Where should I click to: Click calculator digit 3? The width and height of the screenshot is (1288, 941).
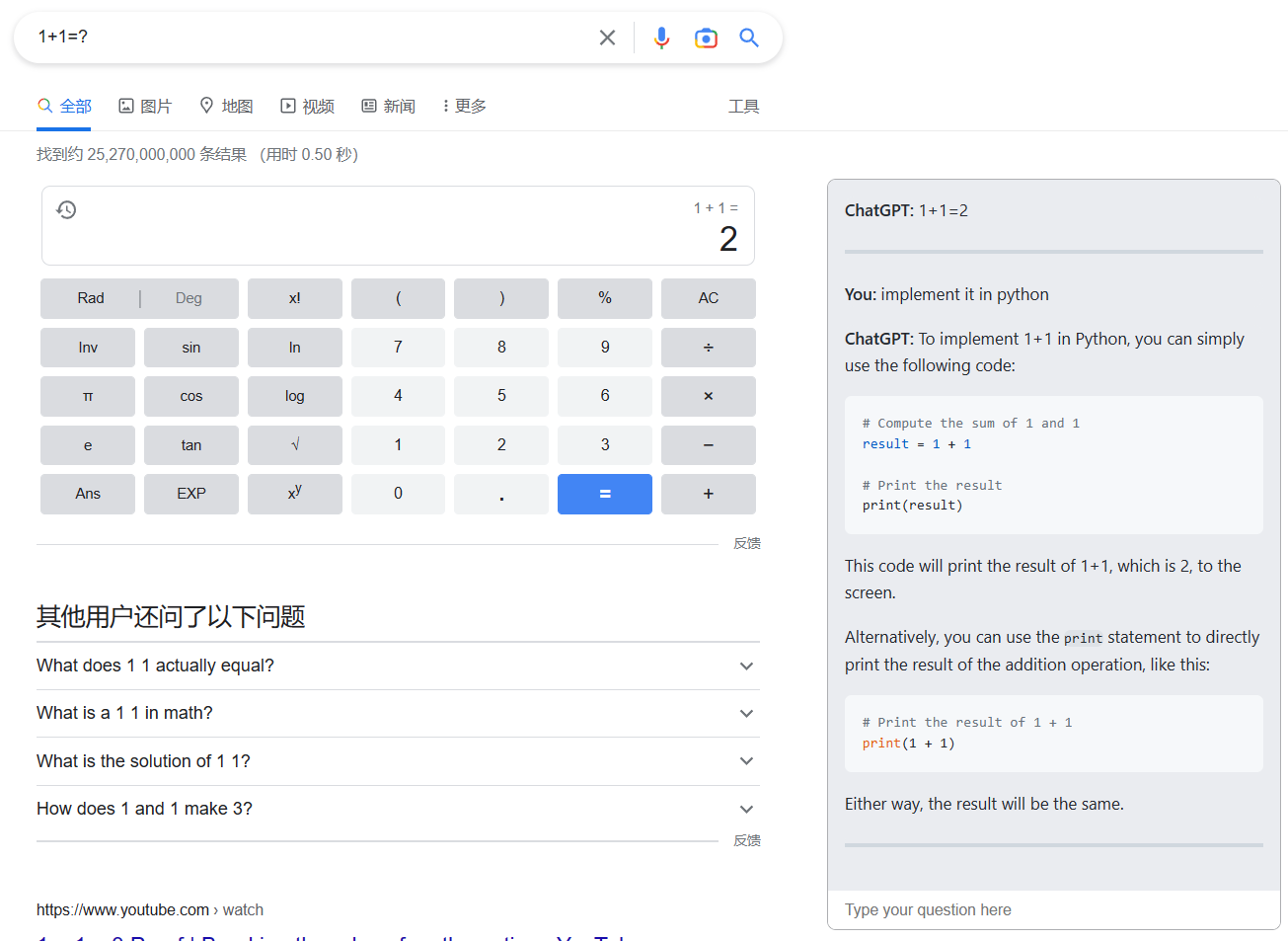click(605, 445)
